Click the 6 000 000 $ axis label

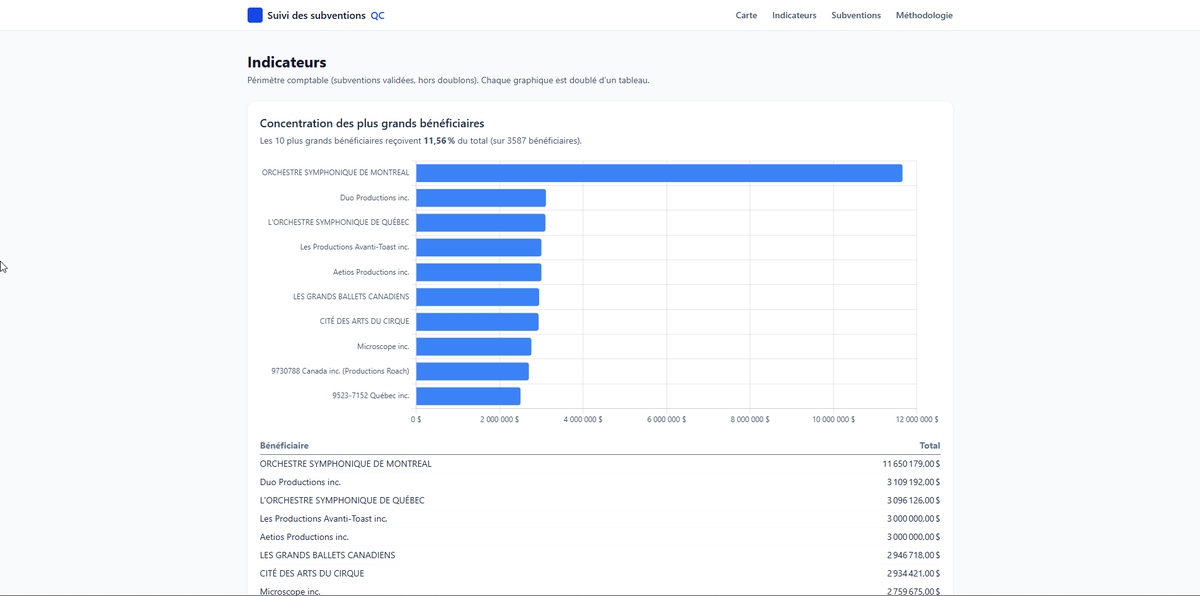(667, 419)
